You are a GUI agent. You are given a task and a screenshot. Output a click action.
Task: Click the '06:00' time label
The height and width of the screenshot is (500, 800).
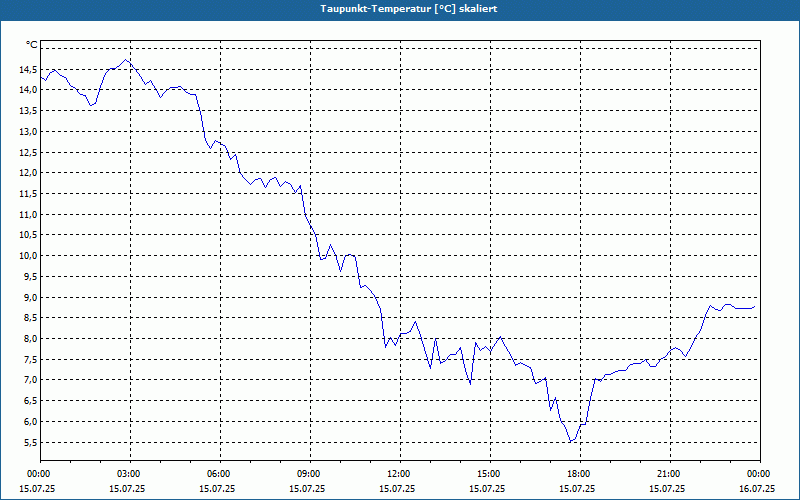click(x=220, y=474)
